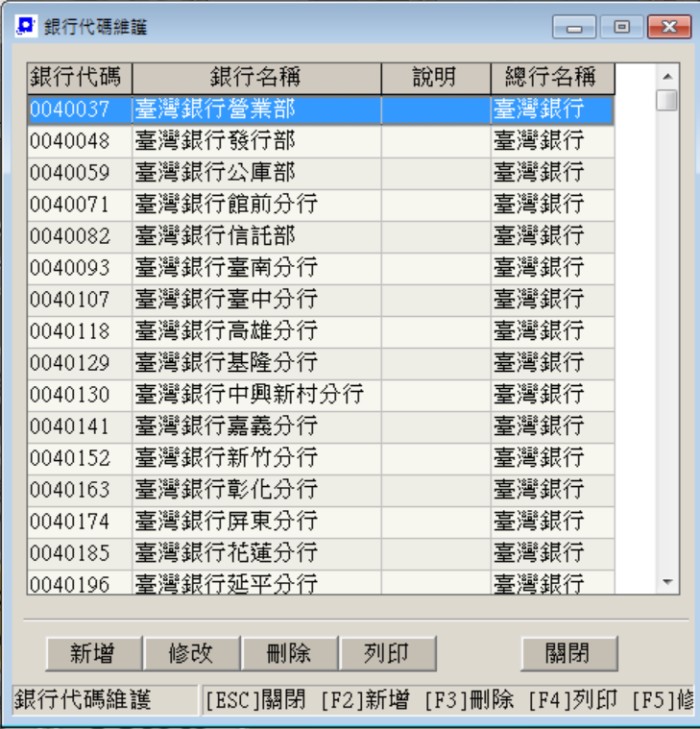Select bank code 0040174
Image resolution: width=700 pixels, height=729 pixels.
point(79,522)
